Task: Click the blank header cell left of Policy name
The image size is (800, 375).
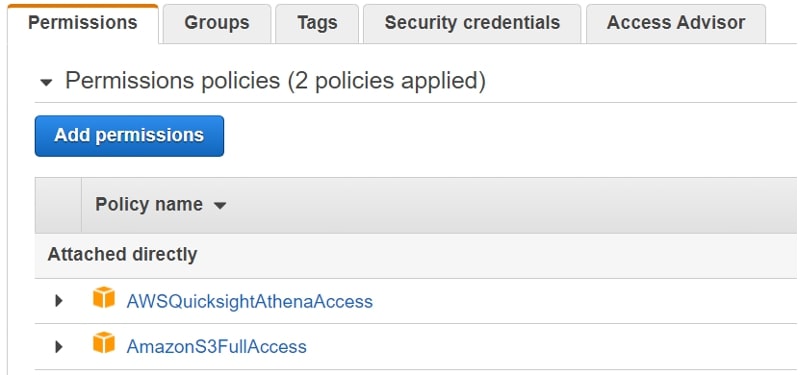Action: [58, 205]
